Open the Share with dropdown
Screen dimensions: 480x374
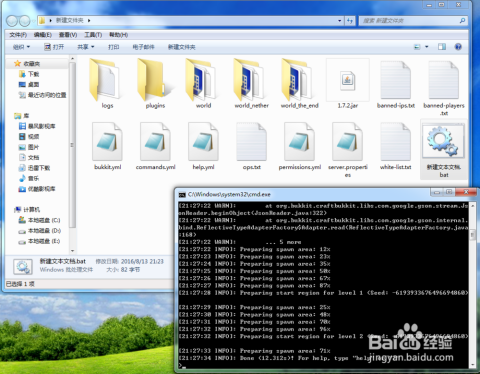[x=86, y=47]
